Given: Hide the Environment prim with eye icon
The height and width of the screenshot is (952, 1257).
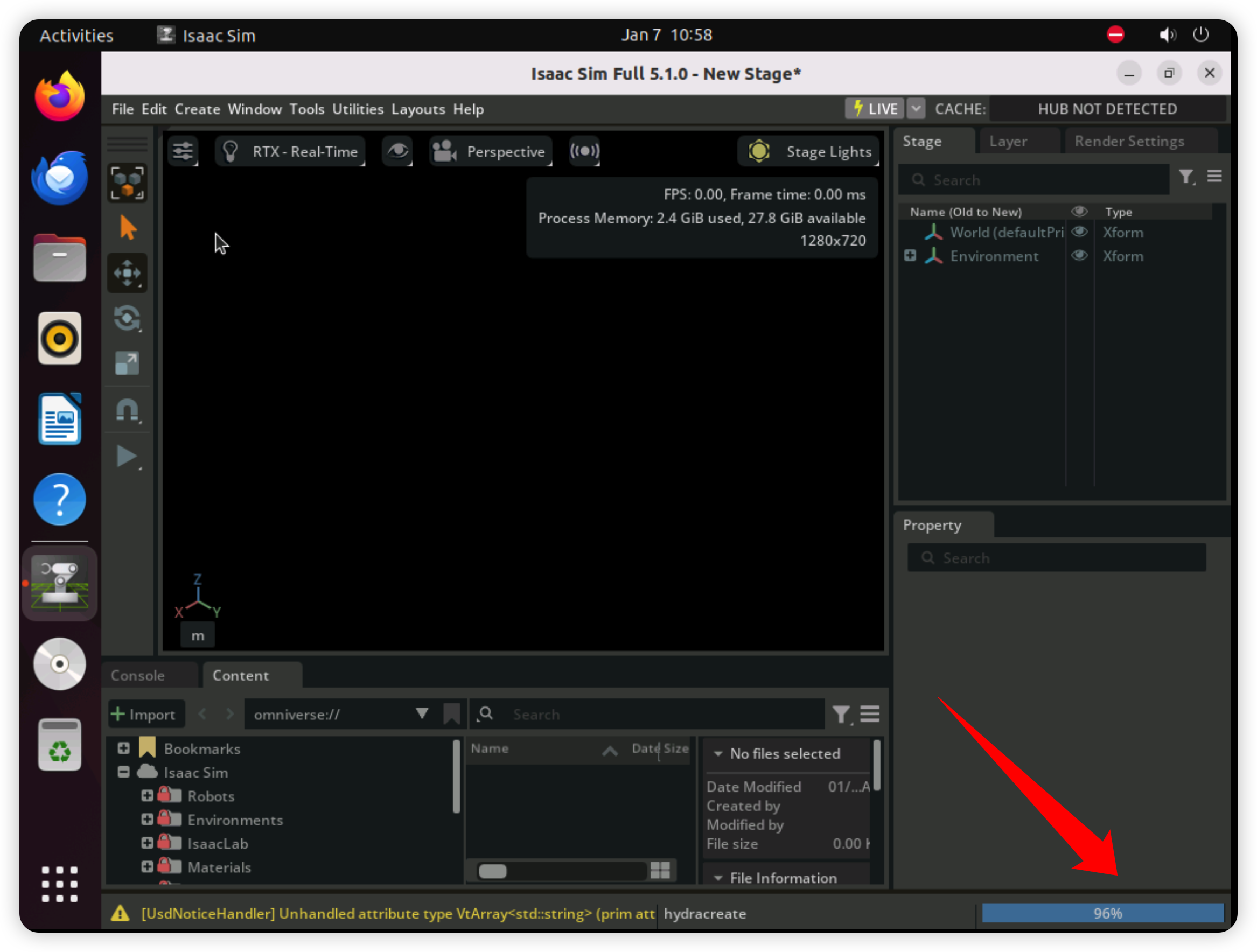Looking at the screenshot, I should pos(1079,256).
